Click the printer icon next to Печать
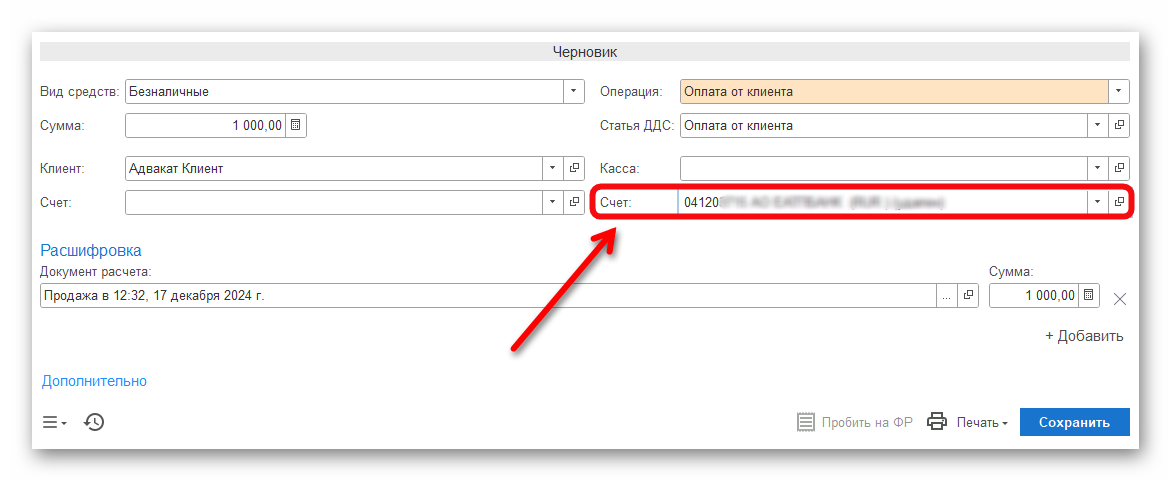The height and width of the screenshot is (481, 1171). (937, 422)
